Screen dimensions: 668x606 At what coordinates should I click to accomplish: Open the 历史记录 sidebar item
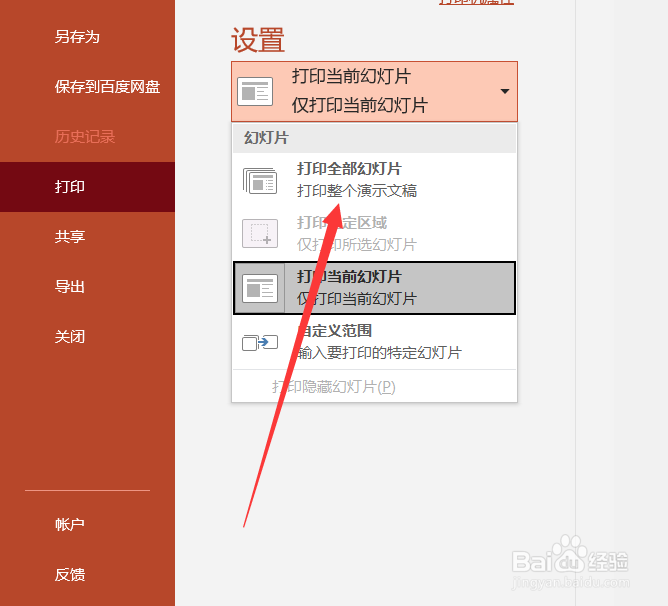coord(85,137)
